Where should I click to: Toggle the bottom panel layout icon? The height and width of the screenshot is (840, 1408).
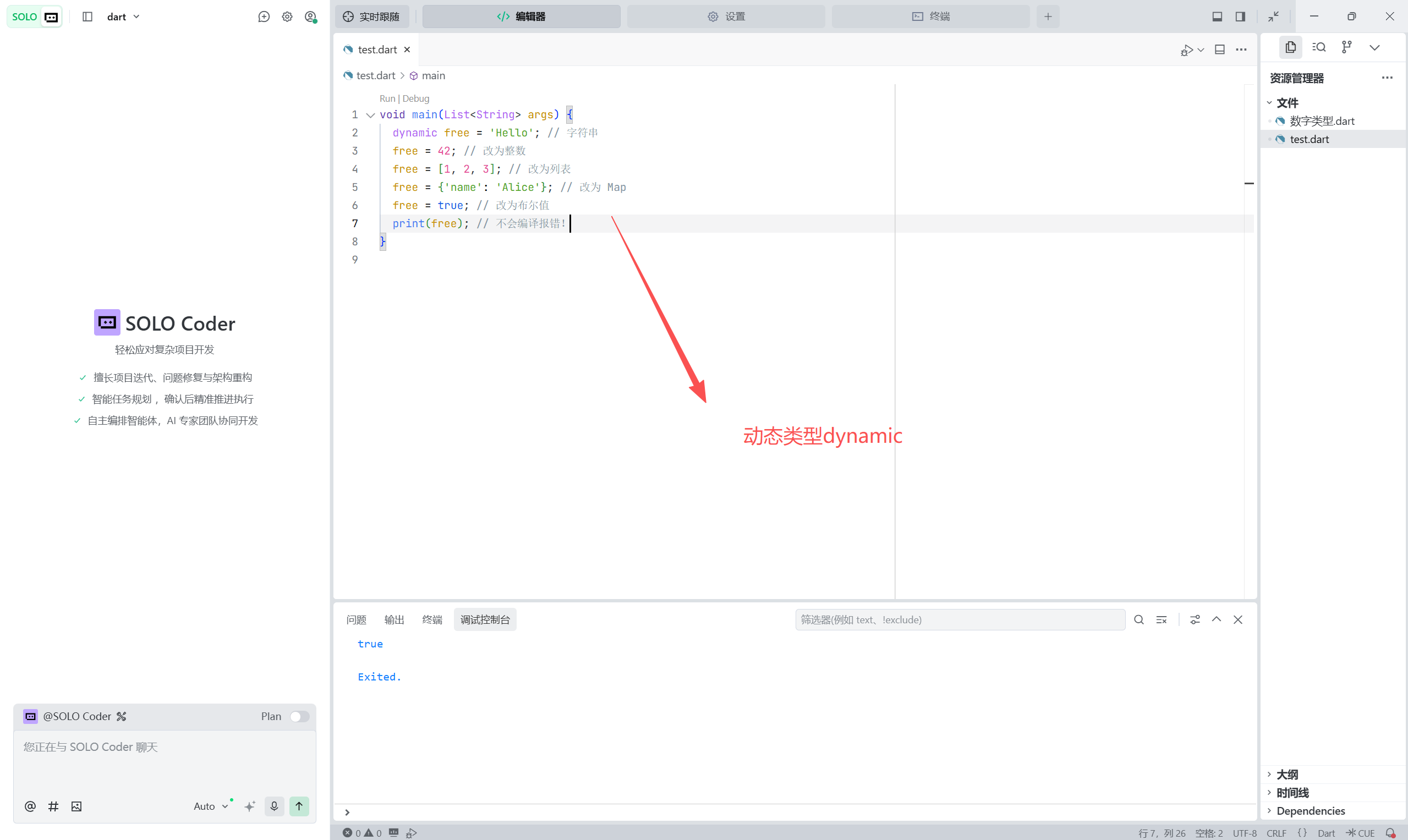1217,17
